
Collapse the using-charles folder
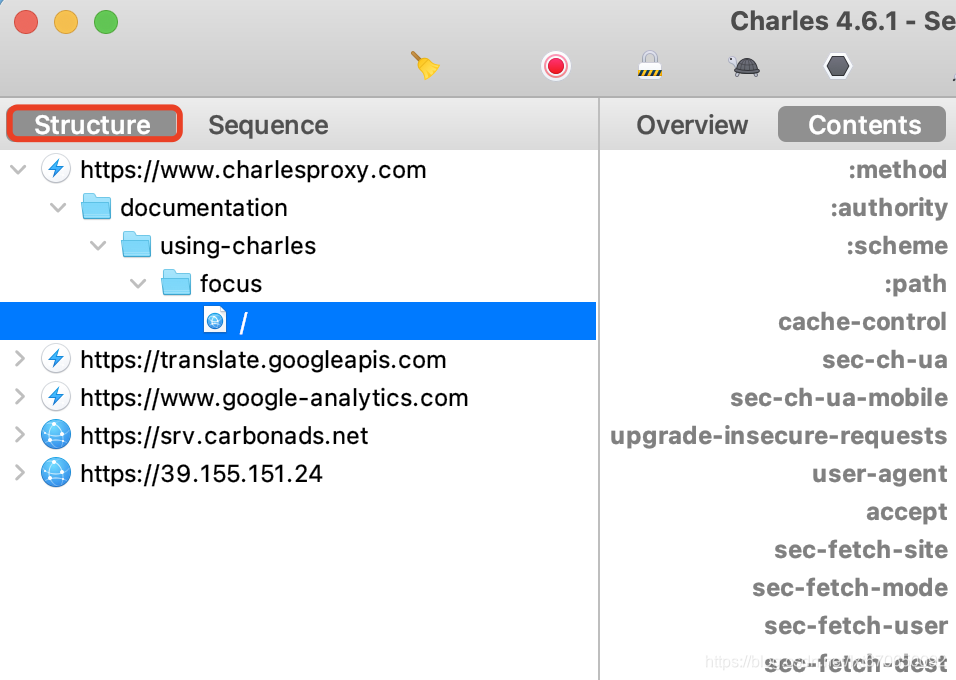coord(98,246)
